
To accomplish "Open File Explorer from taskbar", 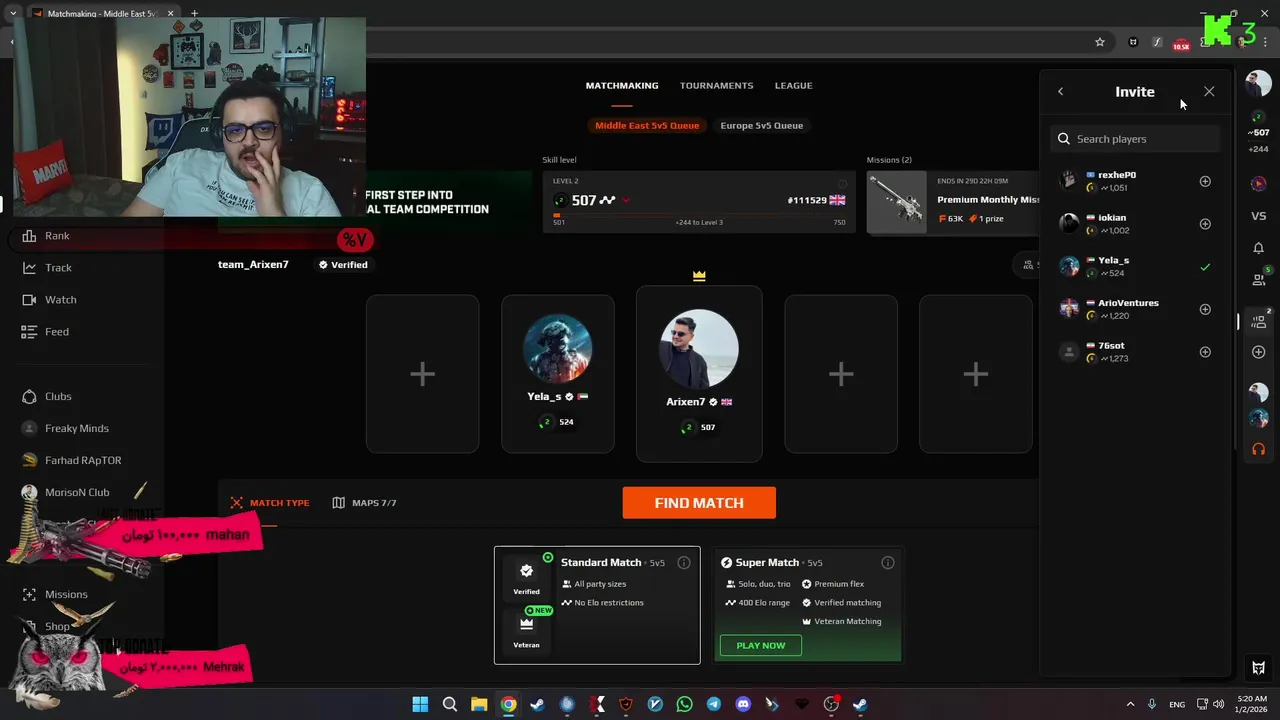I will tap(479, 704).
